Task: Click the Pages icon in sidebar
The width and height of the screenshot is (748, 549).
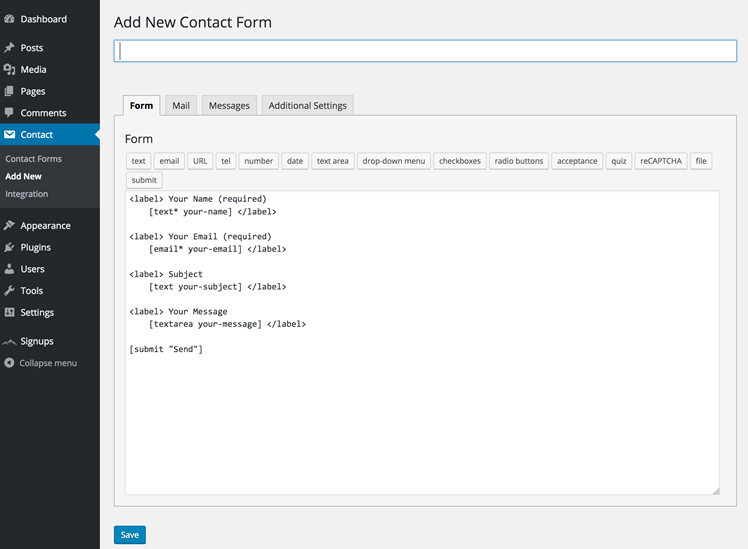Action: 10,92
